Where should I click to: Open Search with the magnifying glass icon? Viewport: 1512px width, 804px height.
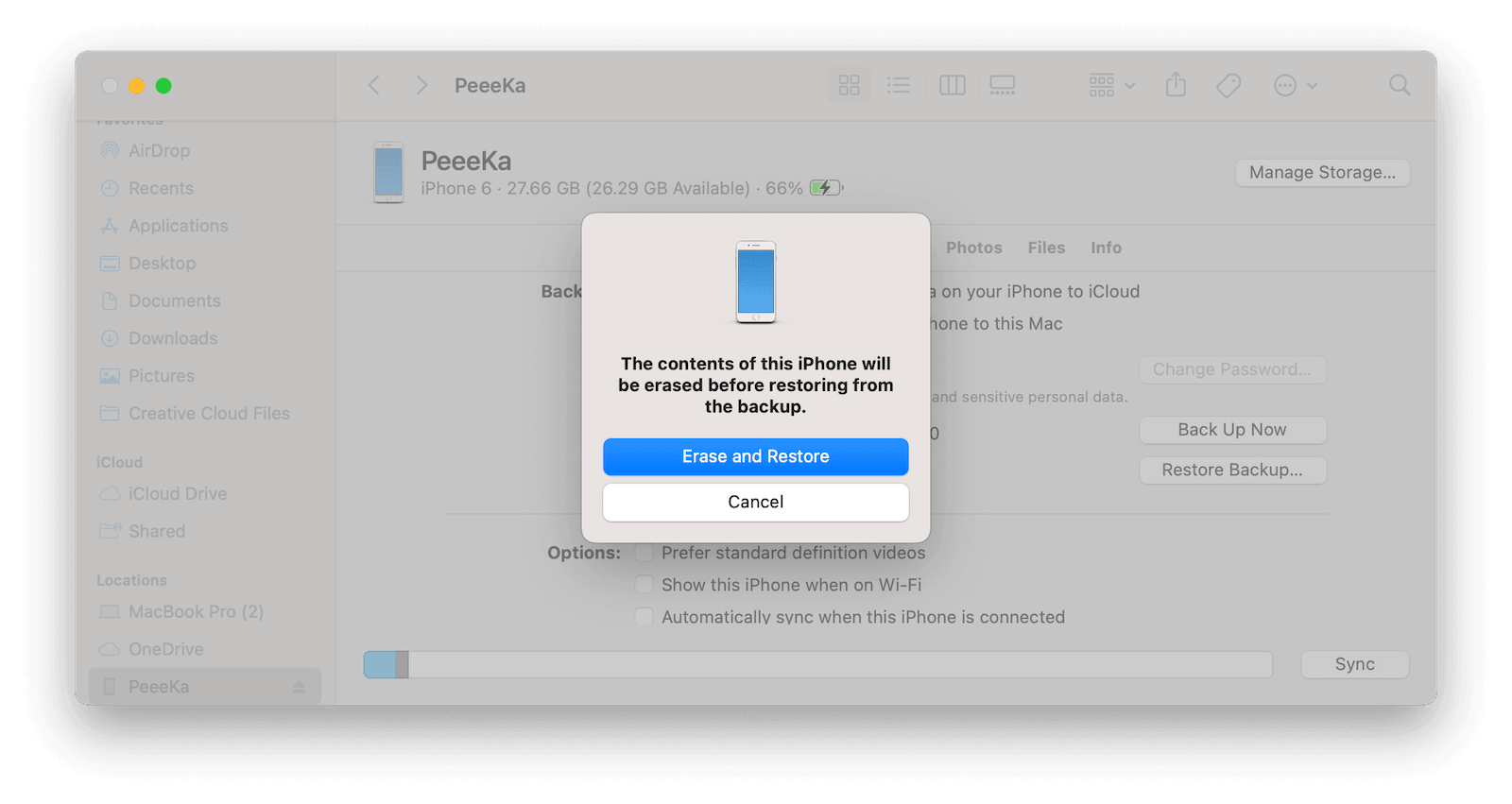(1400, 85)
